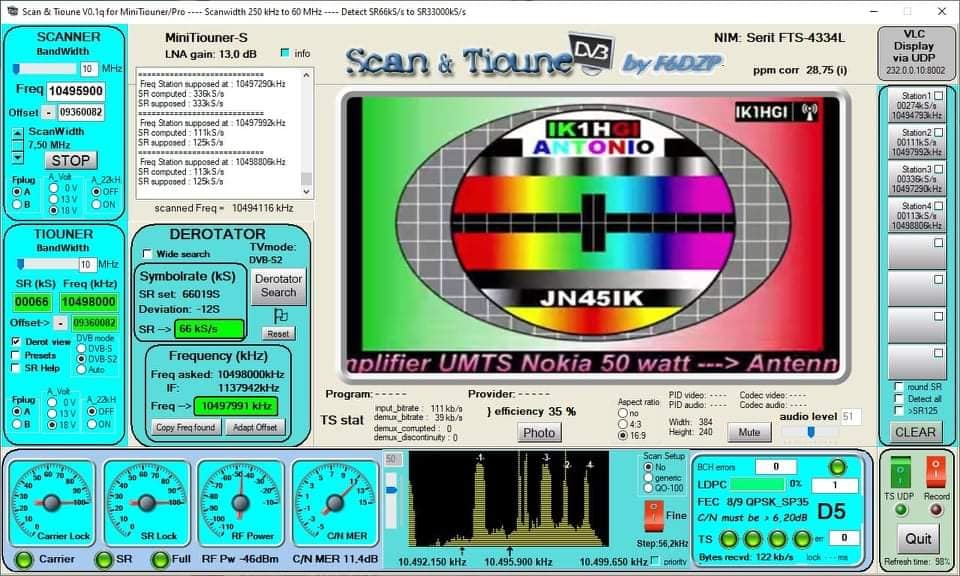This screenshot has width=960, height=576.
Task: Click the last TS LED before err field
Action: tap(802, 539)
